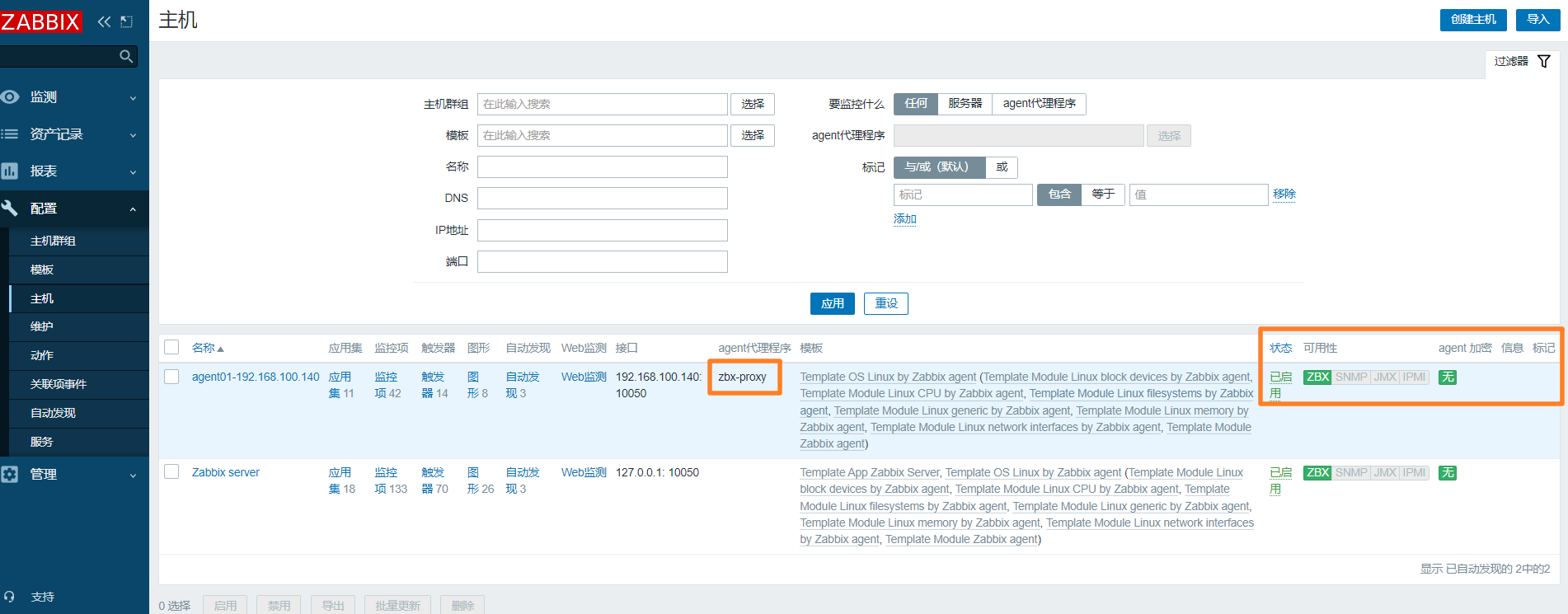Click ZBX availability badge for Zabbix server

tap(1317, 472)
